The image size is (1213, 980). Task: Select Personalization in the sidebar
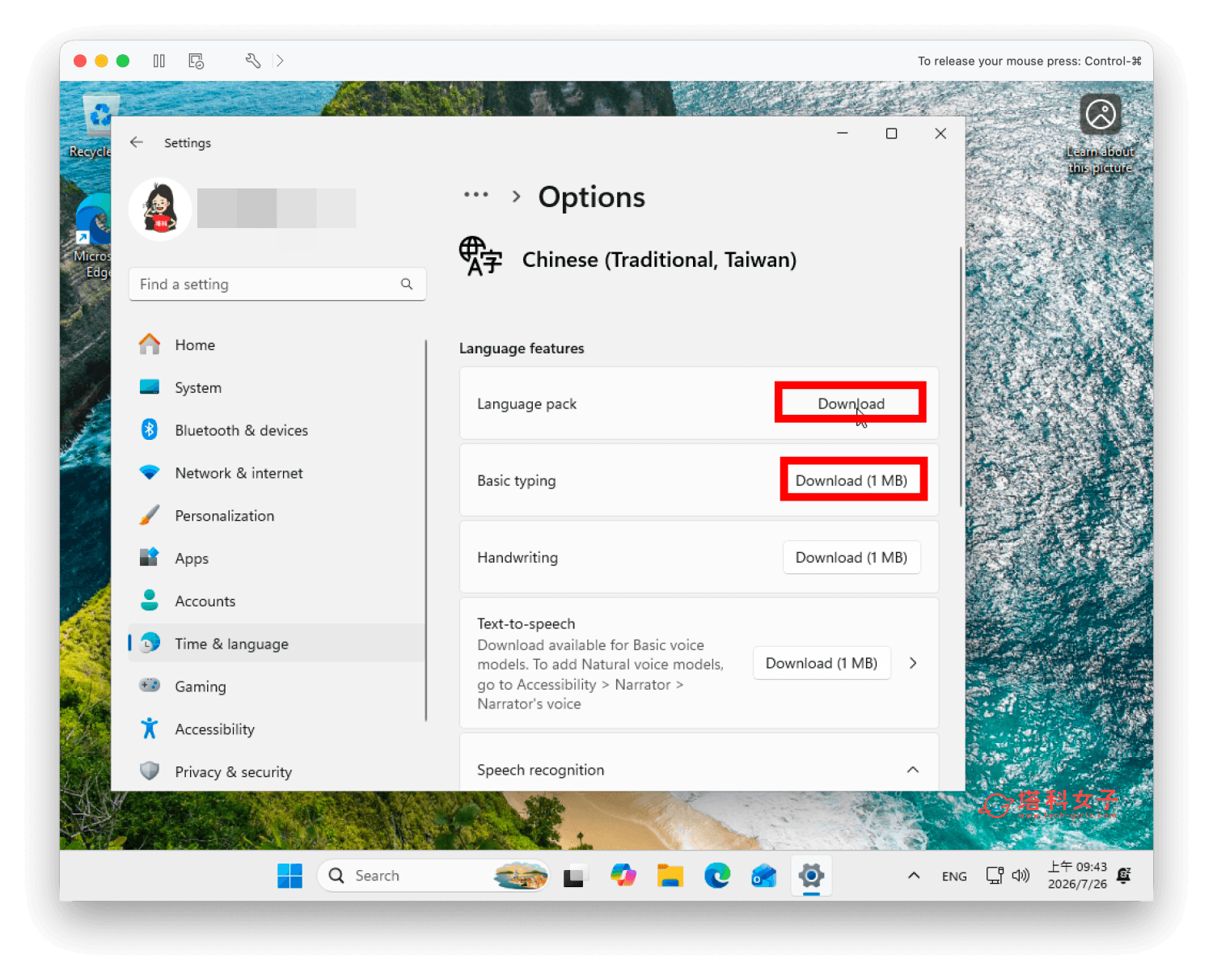point(277,516)
